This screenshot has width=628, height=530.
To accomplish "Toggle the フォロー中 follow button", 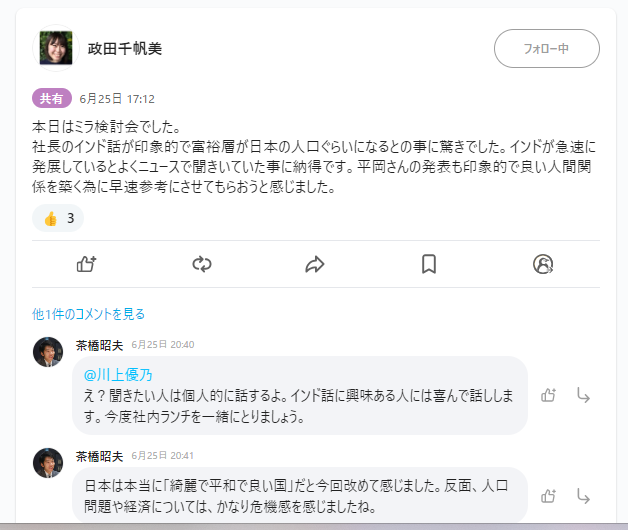I will tap(546, 48).
